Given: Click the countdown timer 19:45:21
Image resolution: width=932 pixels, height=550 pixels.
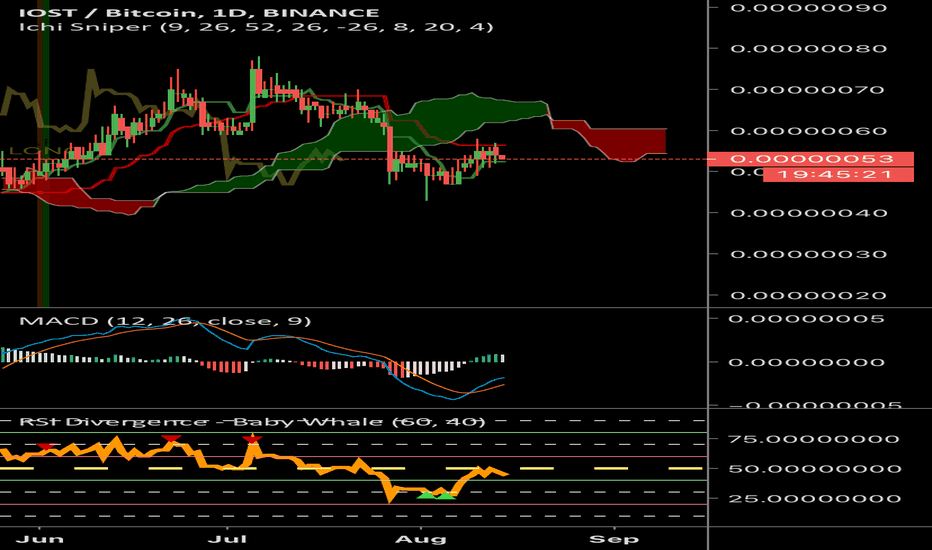Looking at the screenshot, I should [838, 174].
